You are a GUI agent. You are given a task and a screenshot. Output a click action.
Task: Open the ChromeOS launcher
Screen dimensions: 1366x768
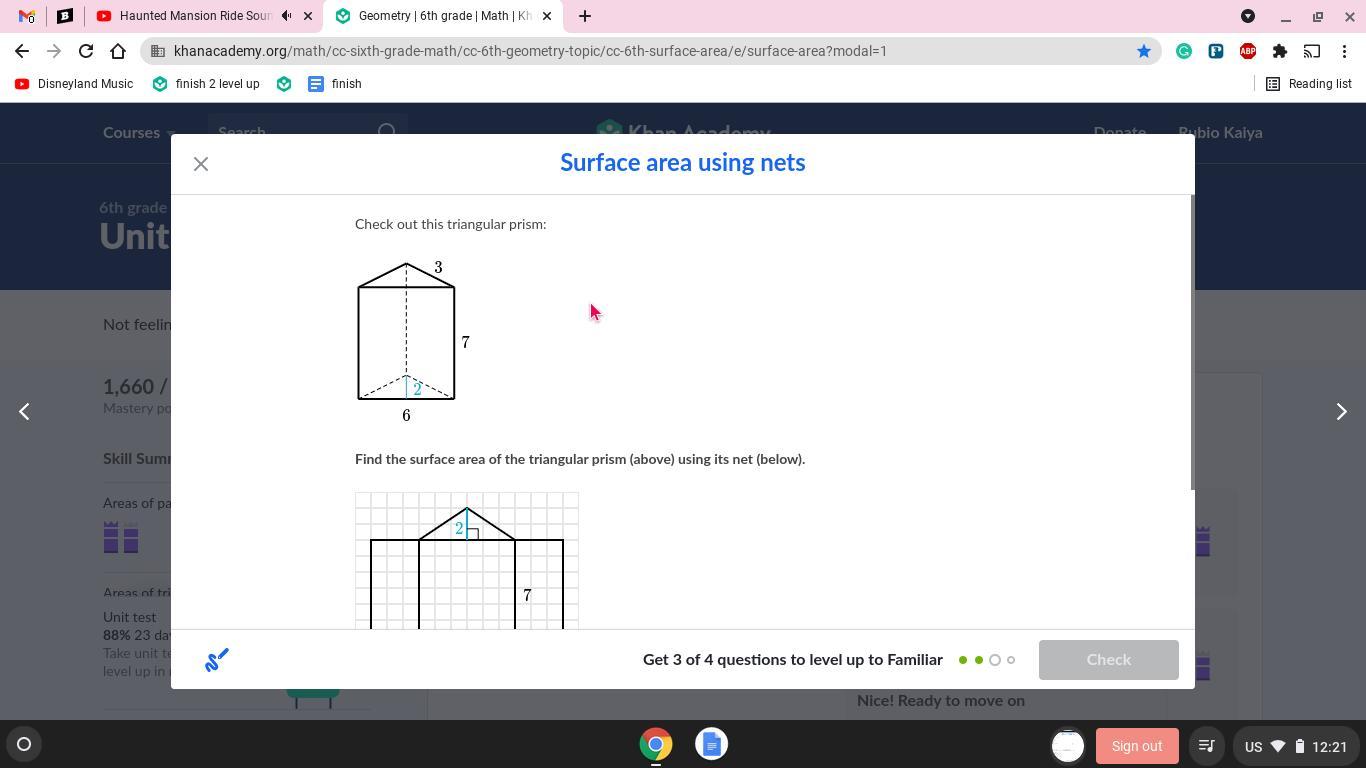[x=24, y=744]
